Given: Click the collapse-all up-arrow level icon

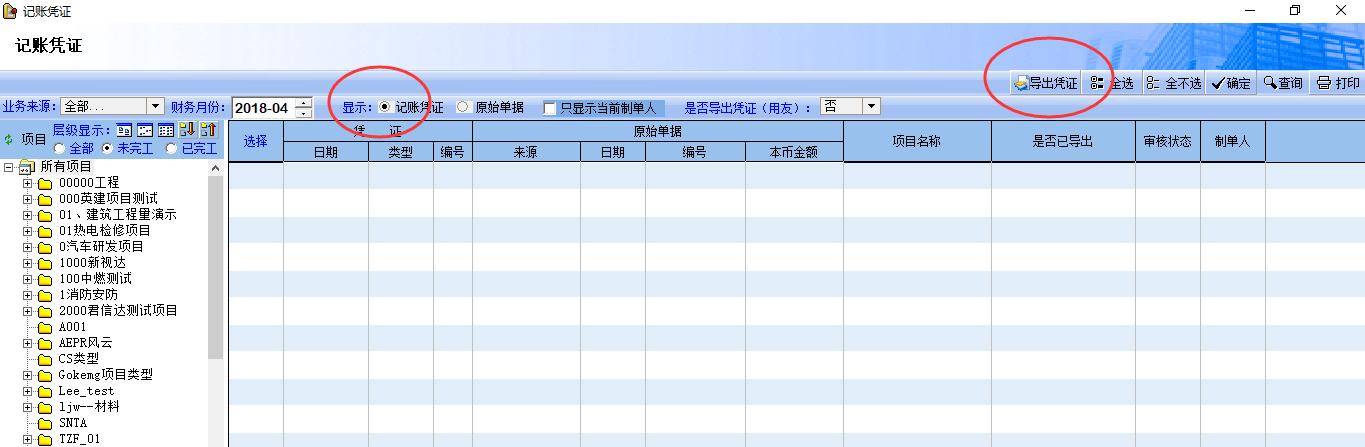Looking at the screenshot, I should (208, 130).
